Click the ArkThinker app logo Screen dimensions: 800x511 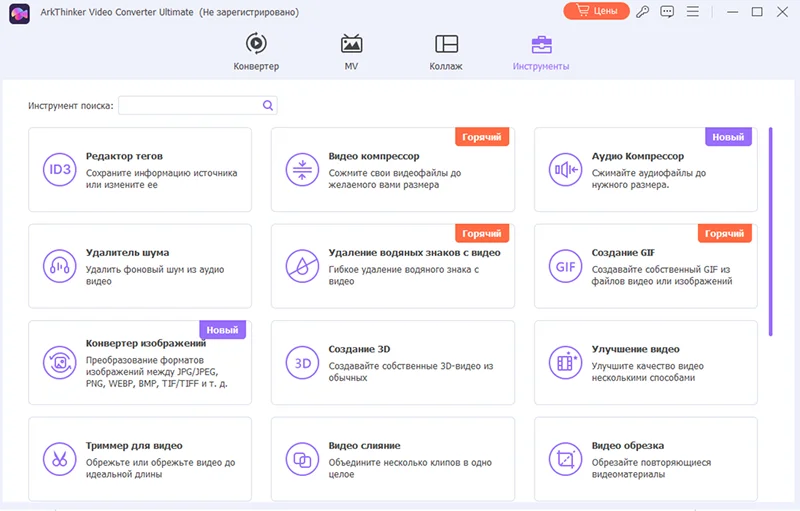19,13
